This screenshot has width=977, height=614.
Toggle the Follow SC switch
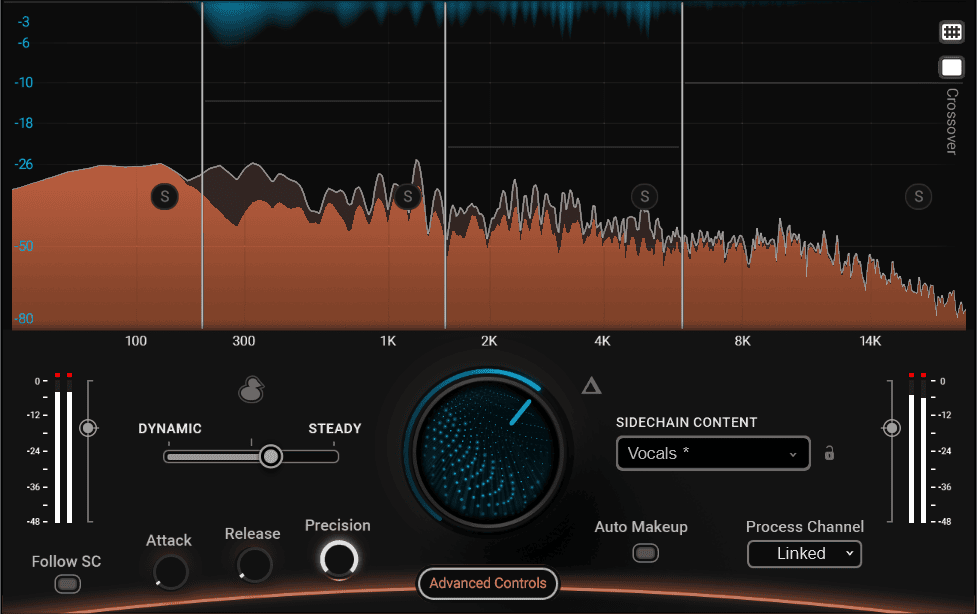67,583
